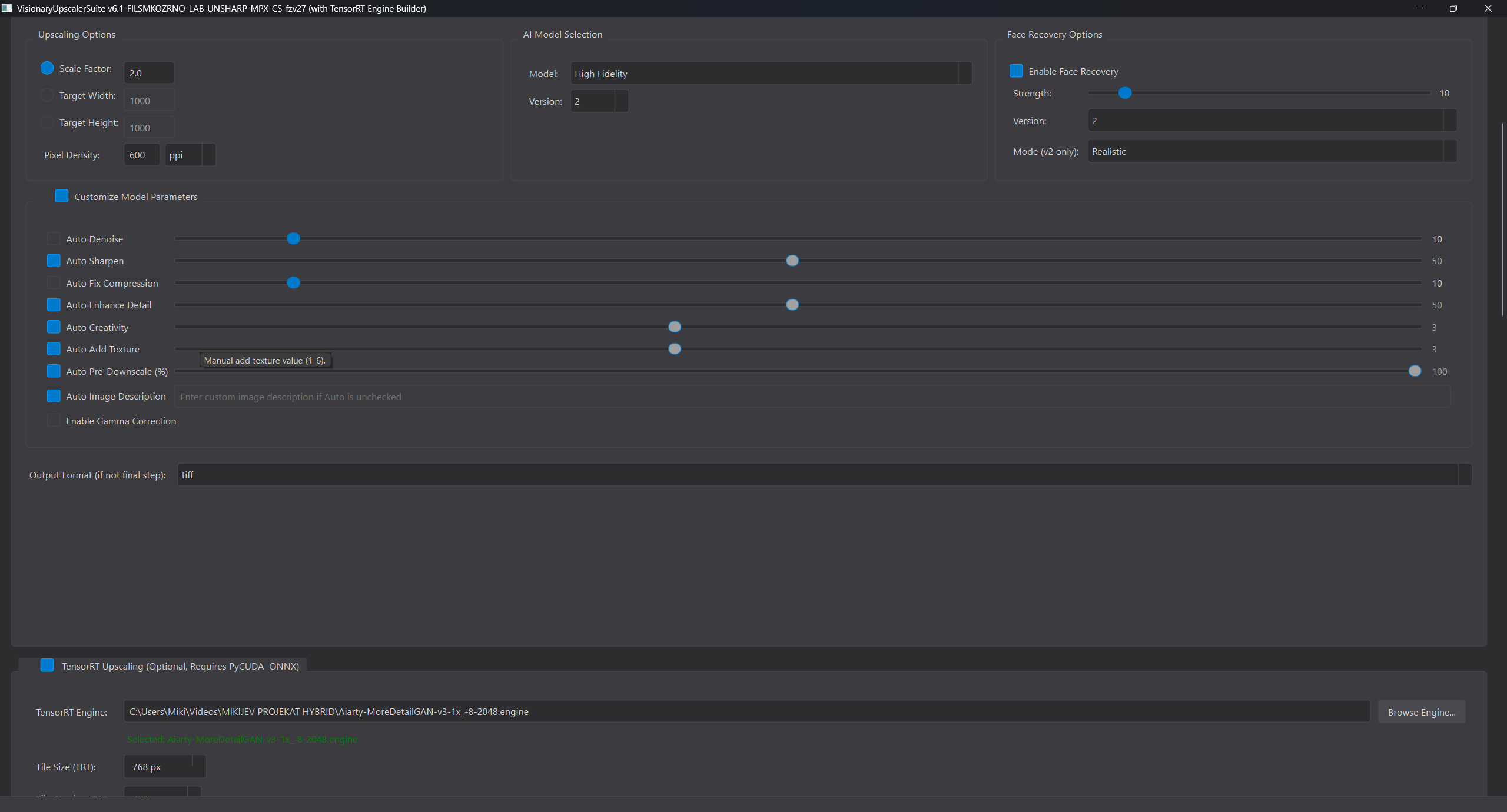
Task: Open the AI model Version dropdown
Action: click(x=599, y=101)
